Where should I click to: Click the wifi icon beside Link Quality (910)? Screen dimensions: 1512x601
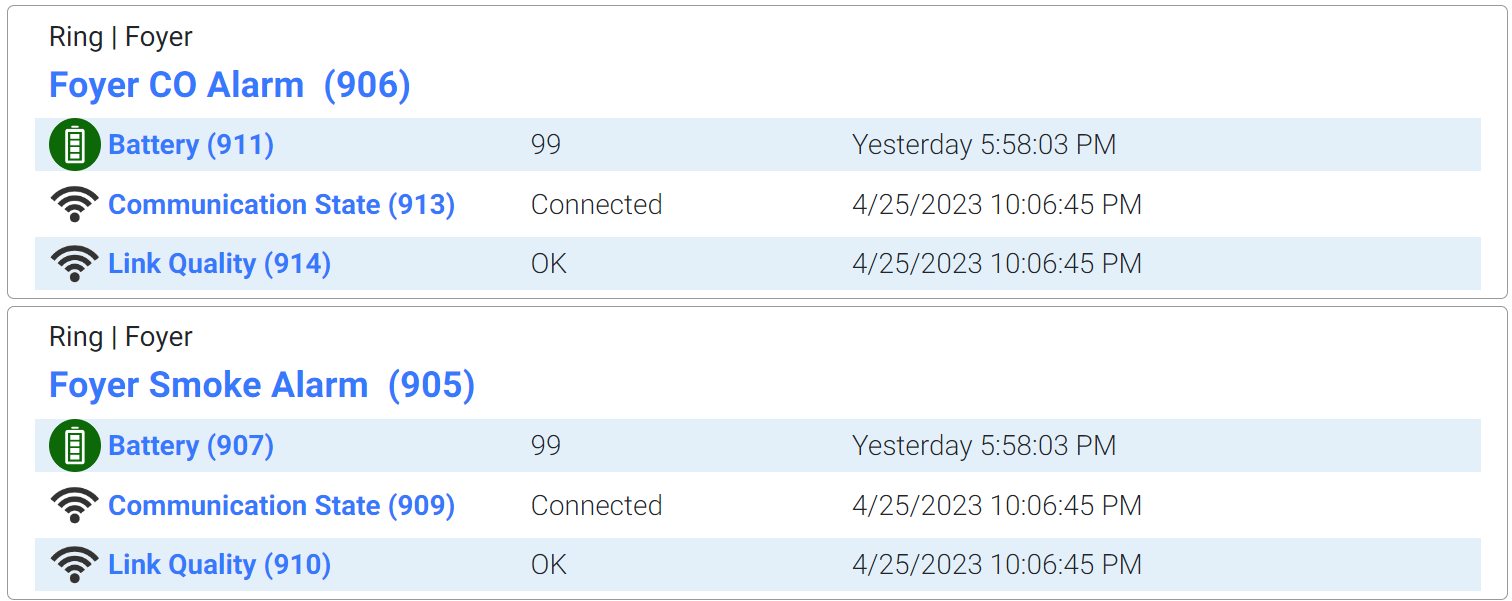75,564
